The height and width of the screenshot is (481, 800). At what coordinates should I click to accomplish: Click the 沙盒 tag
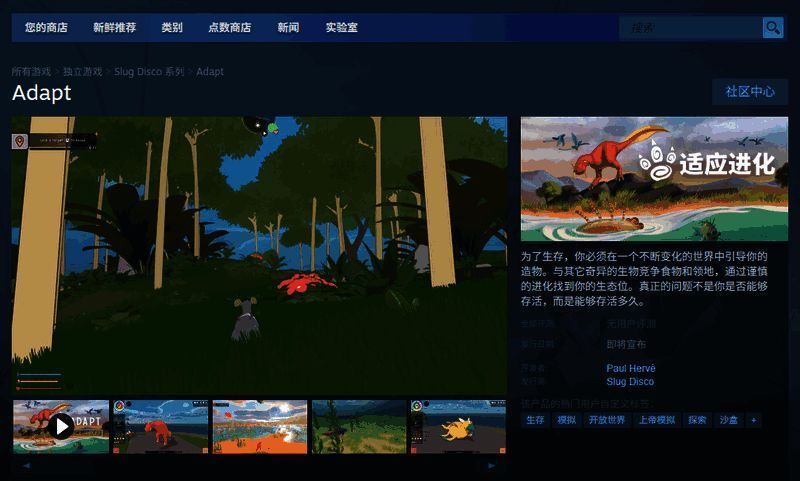point(729,420)
